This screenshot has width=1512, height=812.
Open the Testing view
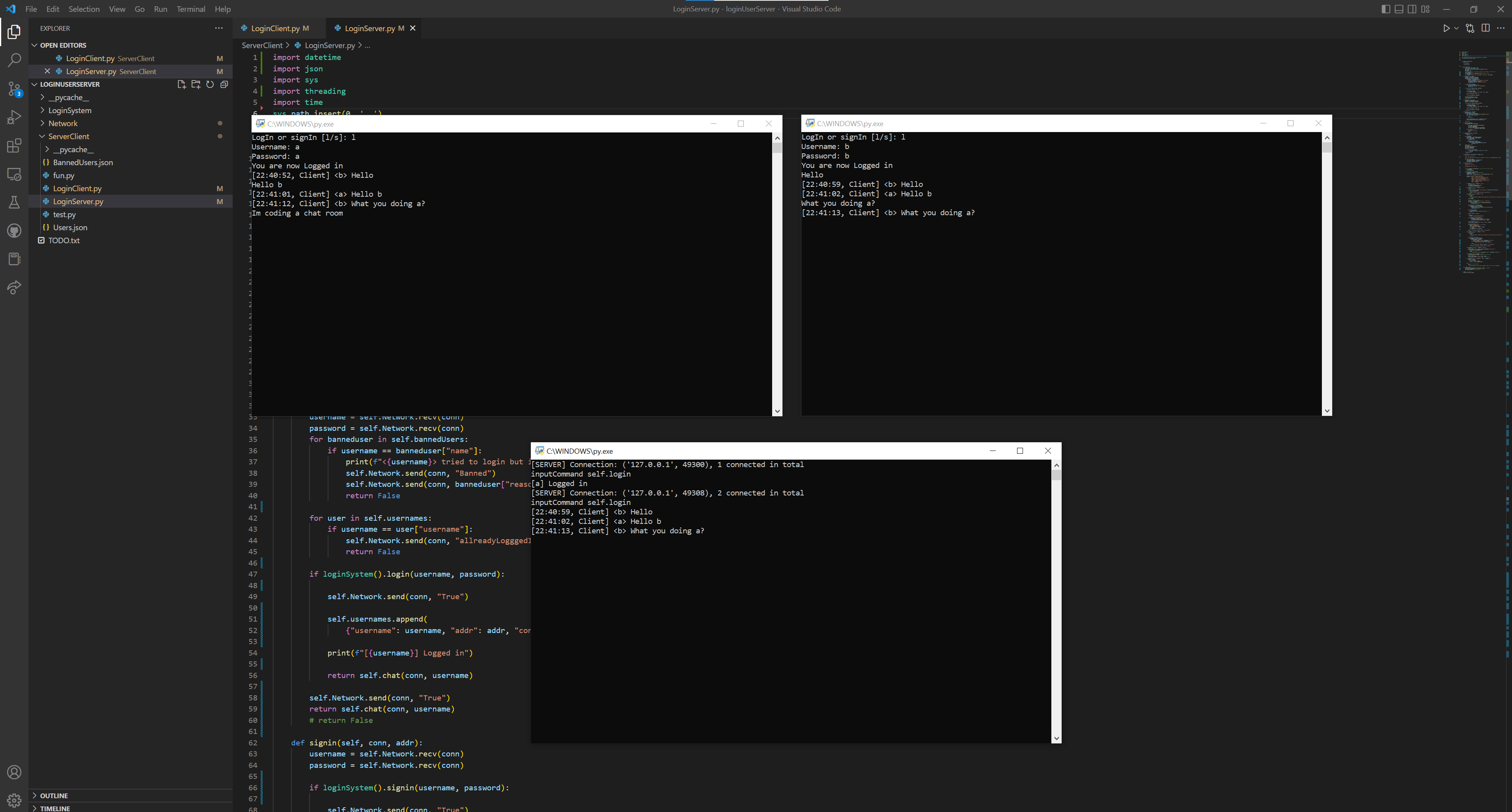click(14, 202)
